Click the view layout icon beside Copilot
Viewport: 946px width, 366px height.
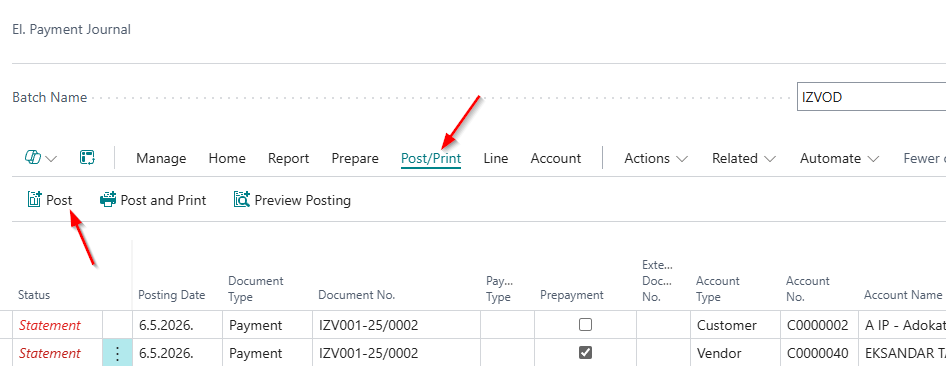[x=87, y=158]
